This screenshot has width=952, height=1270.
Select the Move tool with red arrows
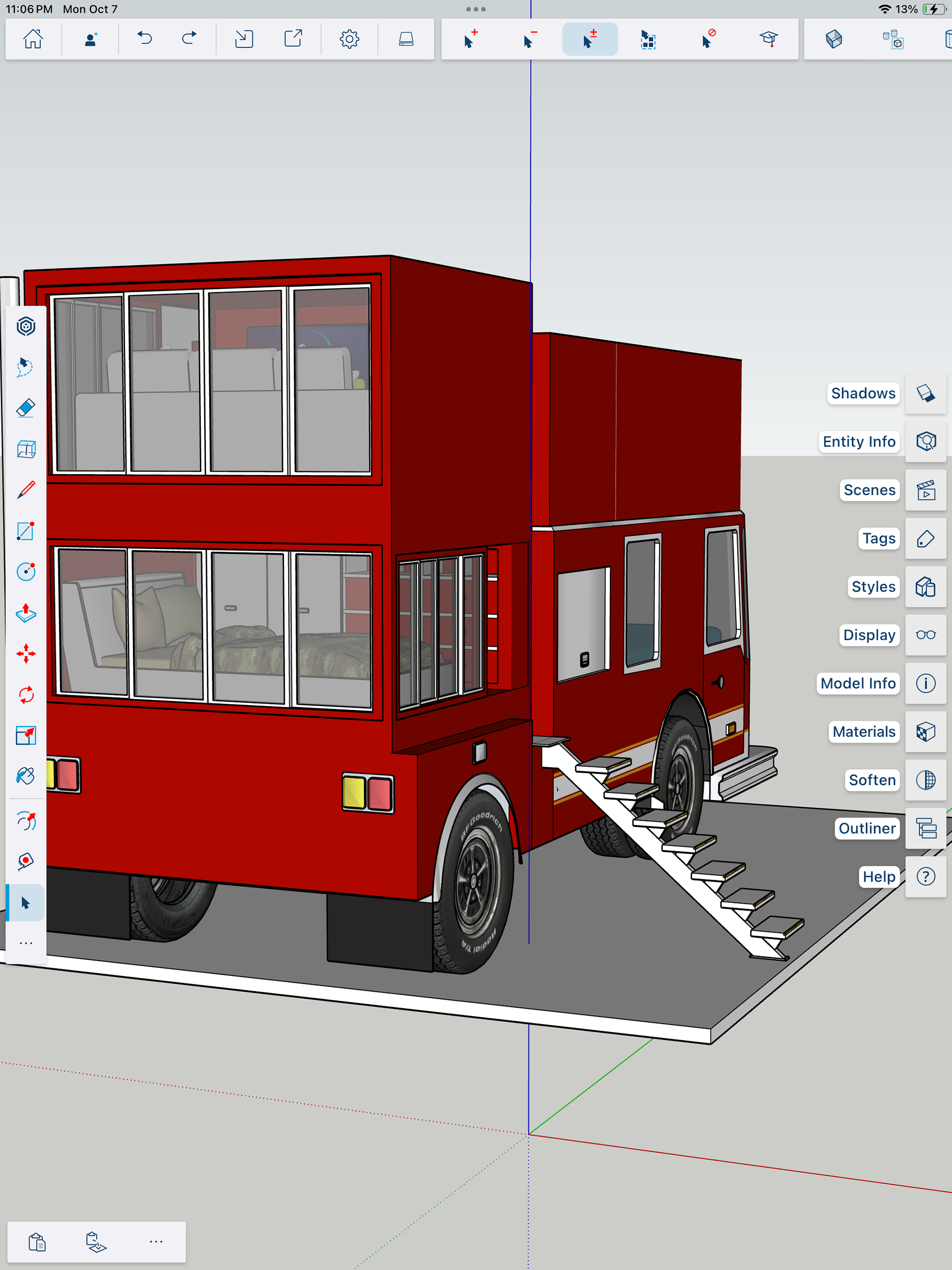[26, 654]
